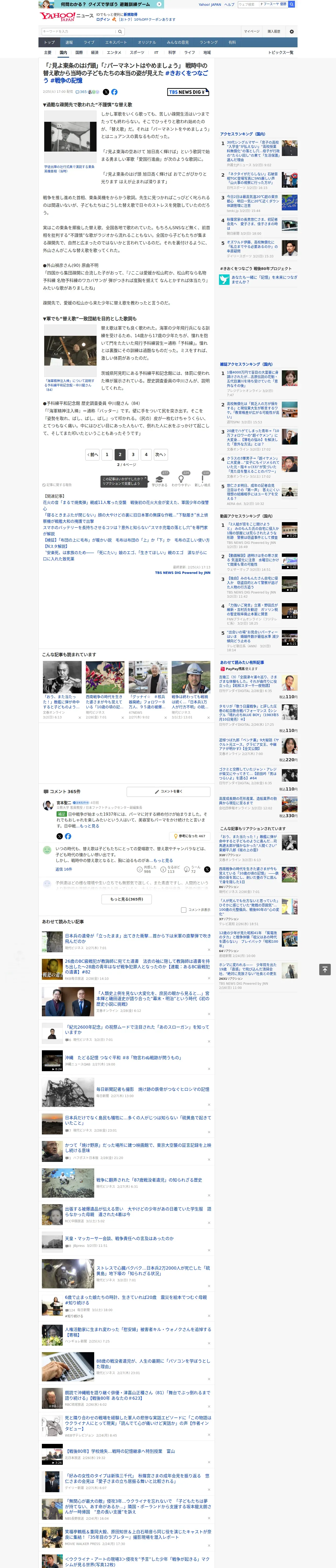The image size is (336, 1568).
Task: Click the Yahoo! JAPAN News logo
Action: point(66,16)
